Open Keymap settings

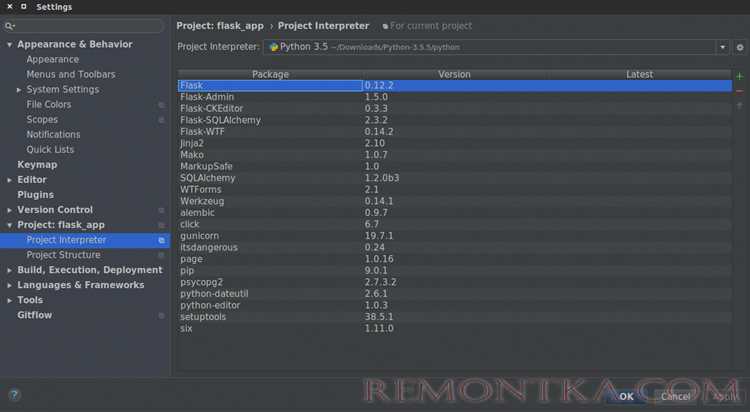click(x=37, y=165)
